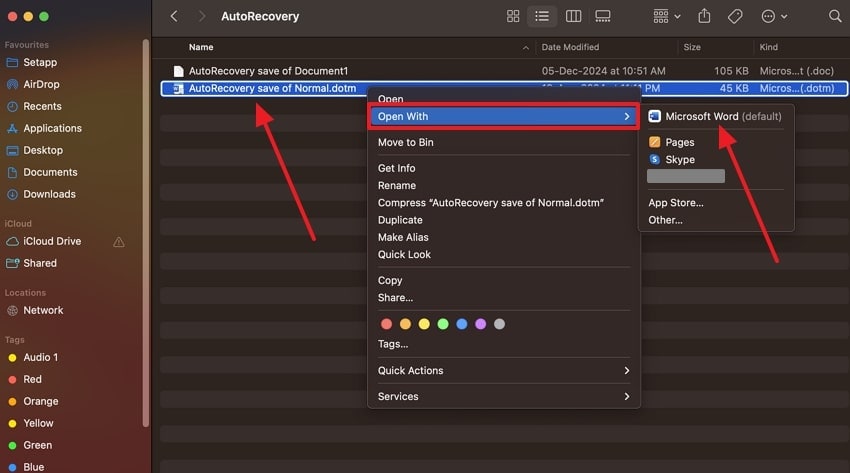Viewport: 850px width, 473px height.
Task: Expand Quick Actions submenu
Action: pos(504,371)
